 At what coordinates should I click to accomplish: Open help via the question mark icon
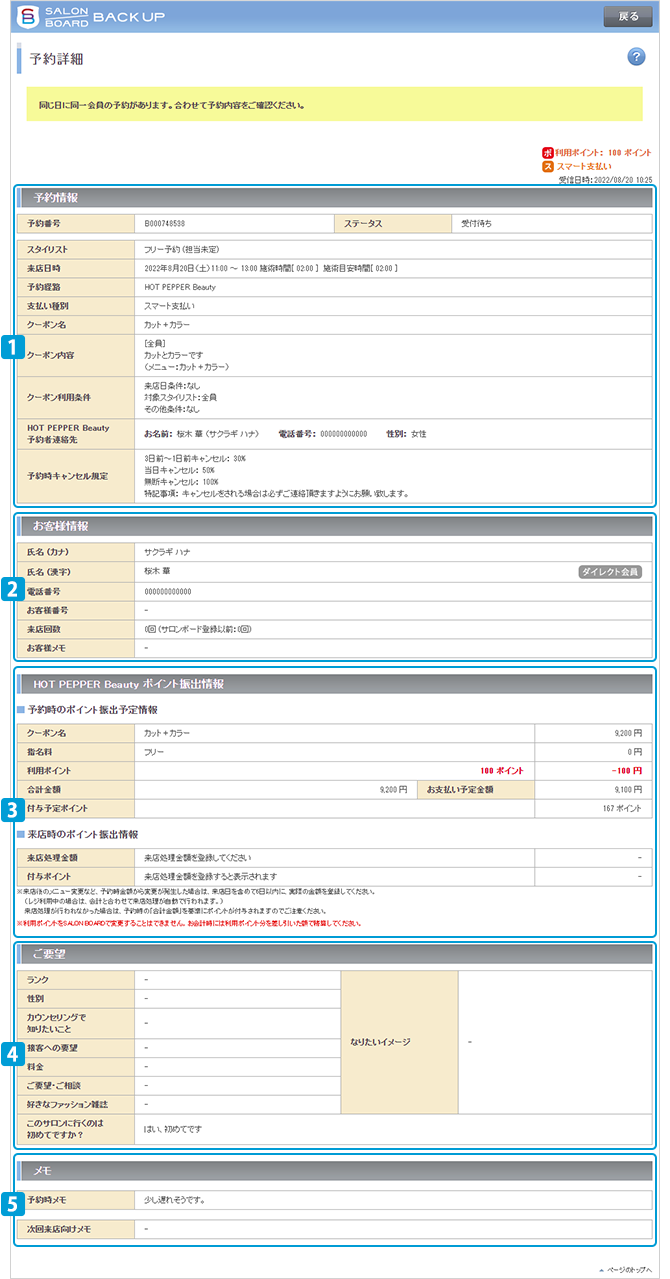636,56
